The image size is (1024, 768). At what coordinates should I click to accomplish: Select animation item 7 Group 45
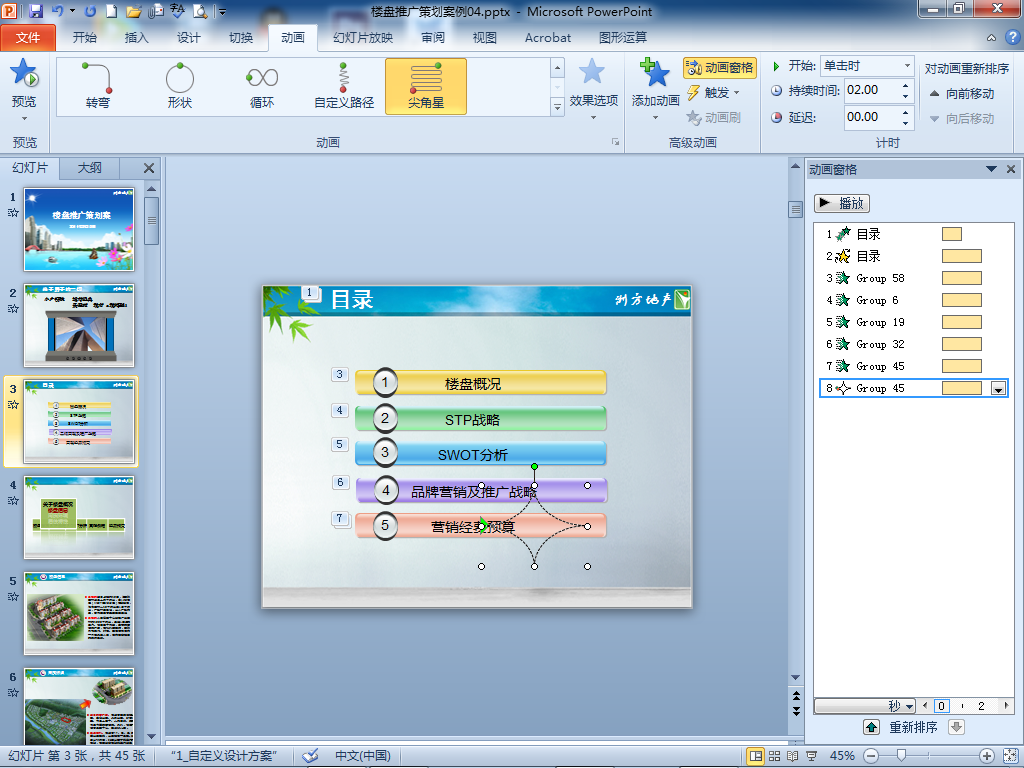914,366
